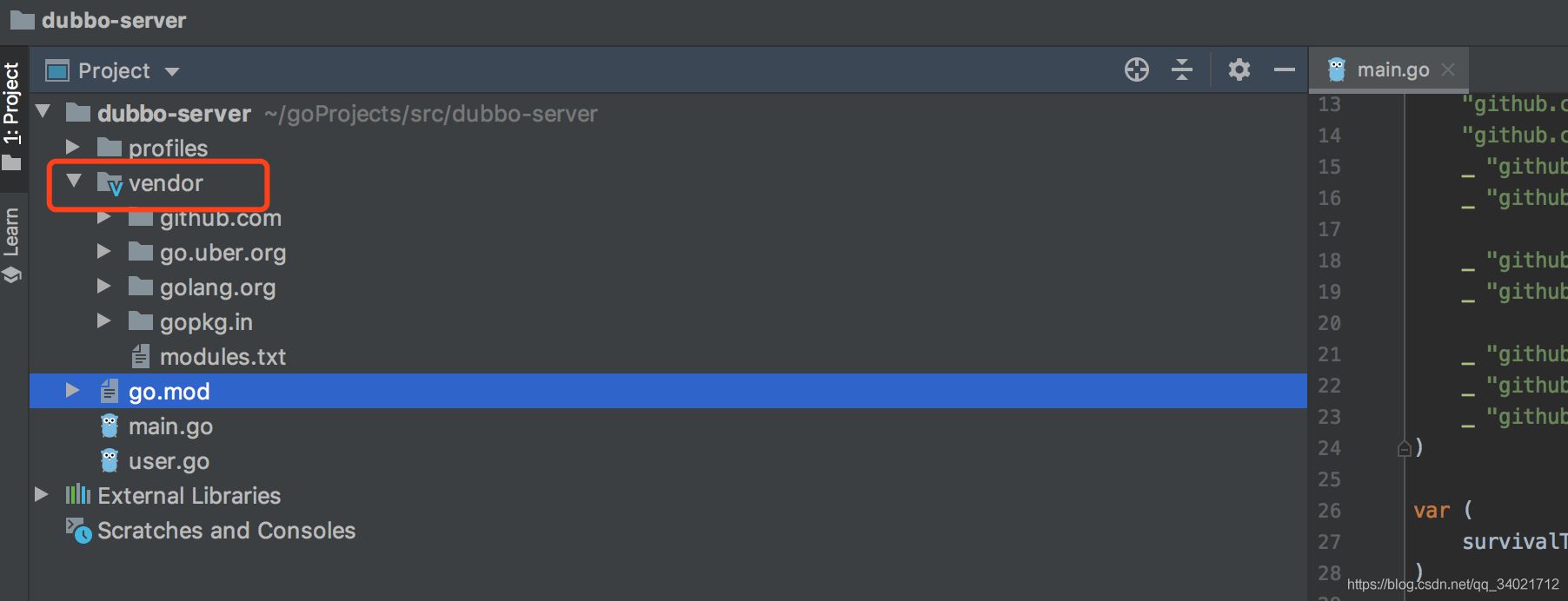Close the main.go tab
The height and width of the screenshot is (601, 1568).
point(1448,69)
